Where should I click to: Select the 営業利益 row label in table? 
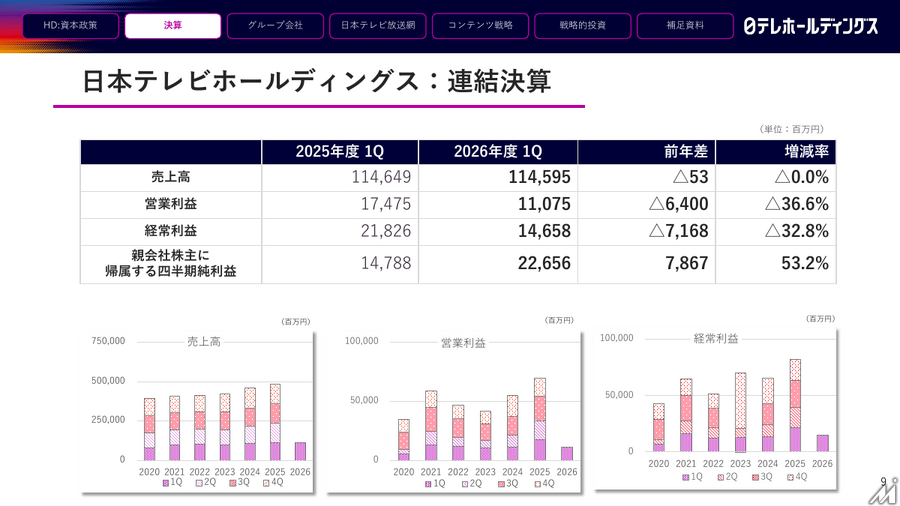coord(170,204)
